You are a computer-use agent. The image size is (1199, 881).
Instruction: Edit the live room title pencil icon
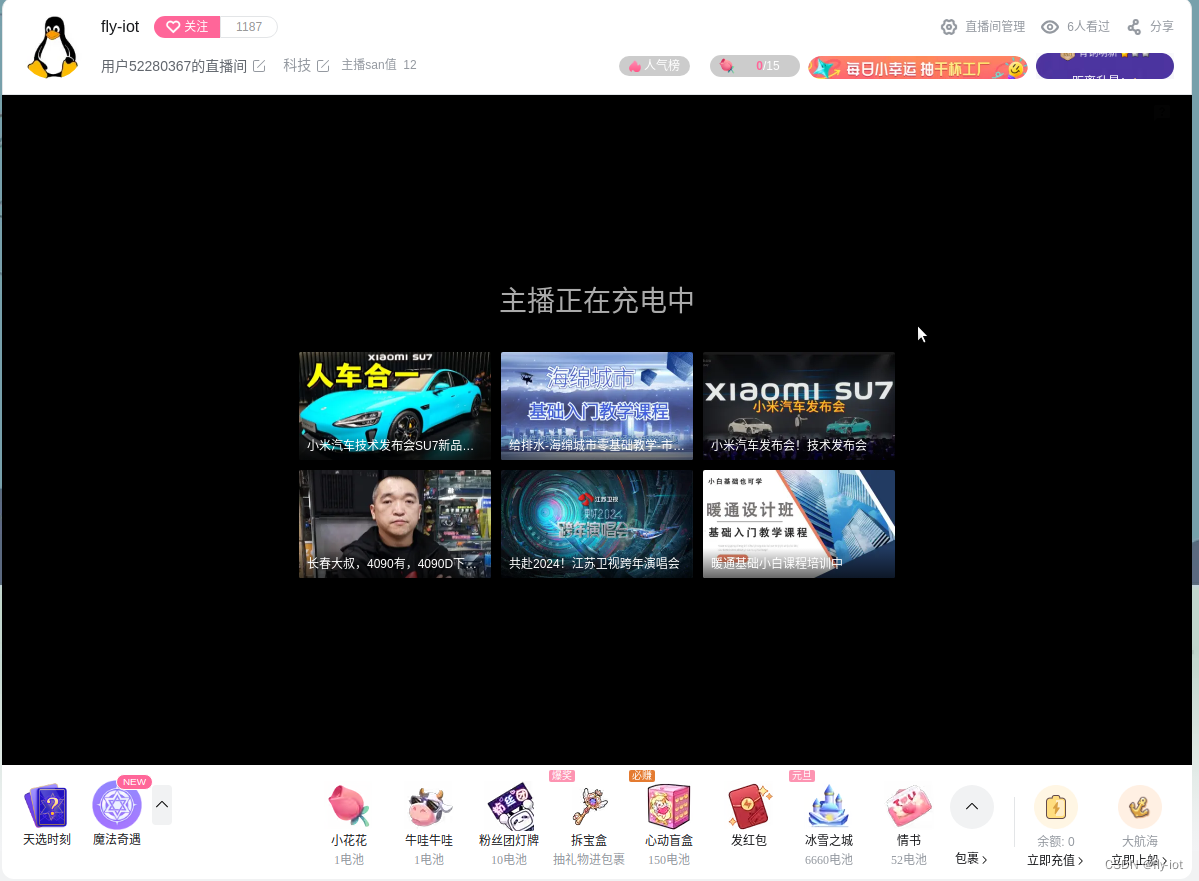click(259, 66)
